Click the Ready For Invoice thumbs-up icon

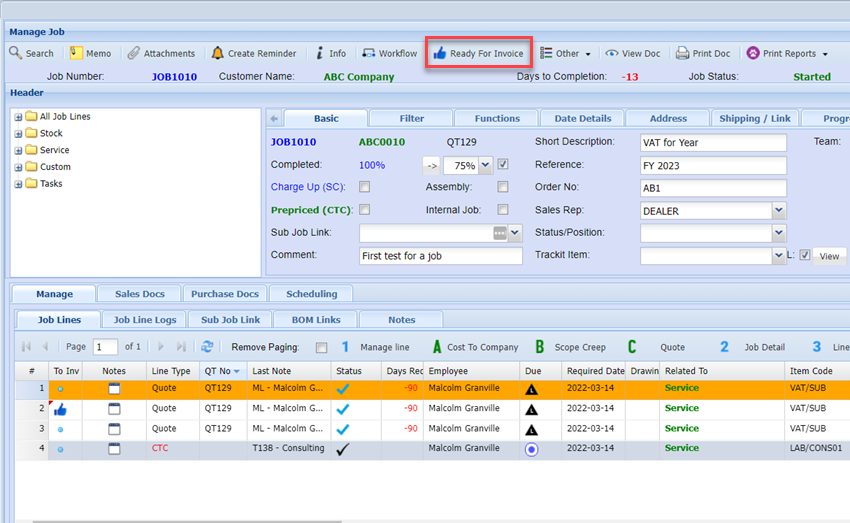click(x=439, y=53)
